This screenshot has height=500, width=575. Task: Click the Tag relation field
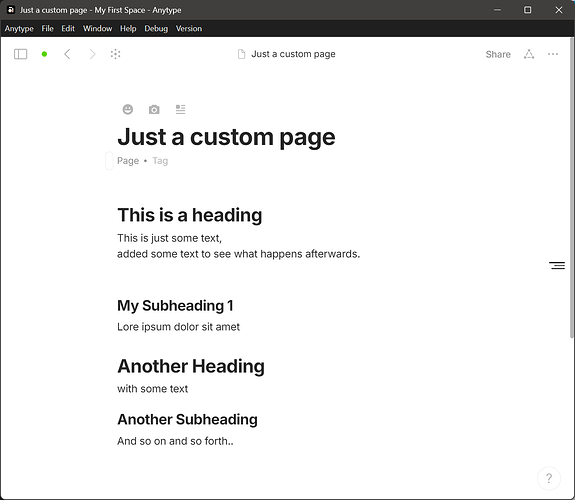point(160,161)
